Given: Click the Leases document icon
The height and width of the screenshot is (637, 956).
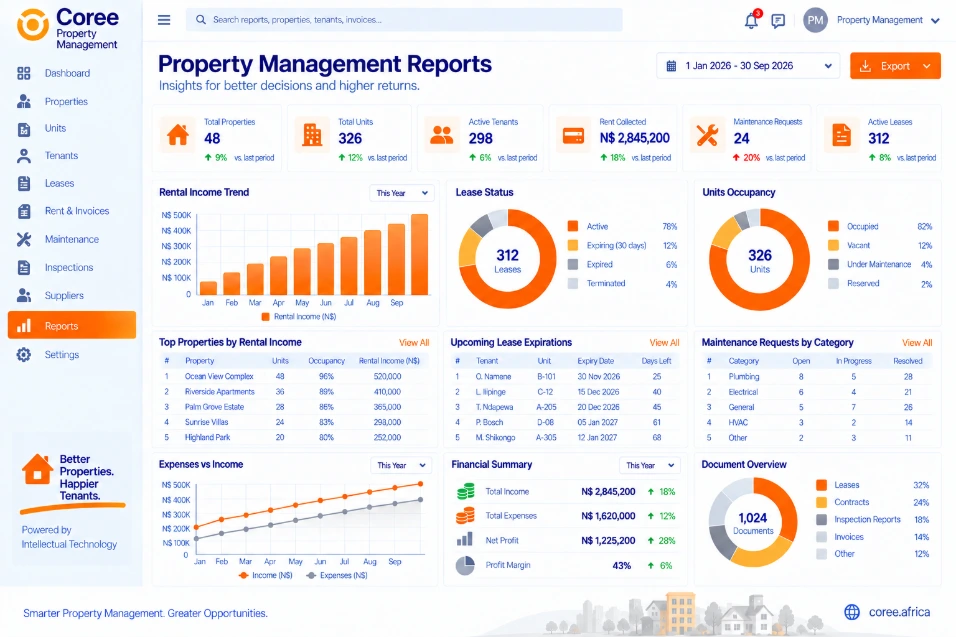Looking at the screenshot, I should (x=24, y=183).
